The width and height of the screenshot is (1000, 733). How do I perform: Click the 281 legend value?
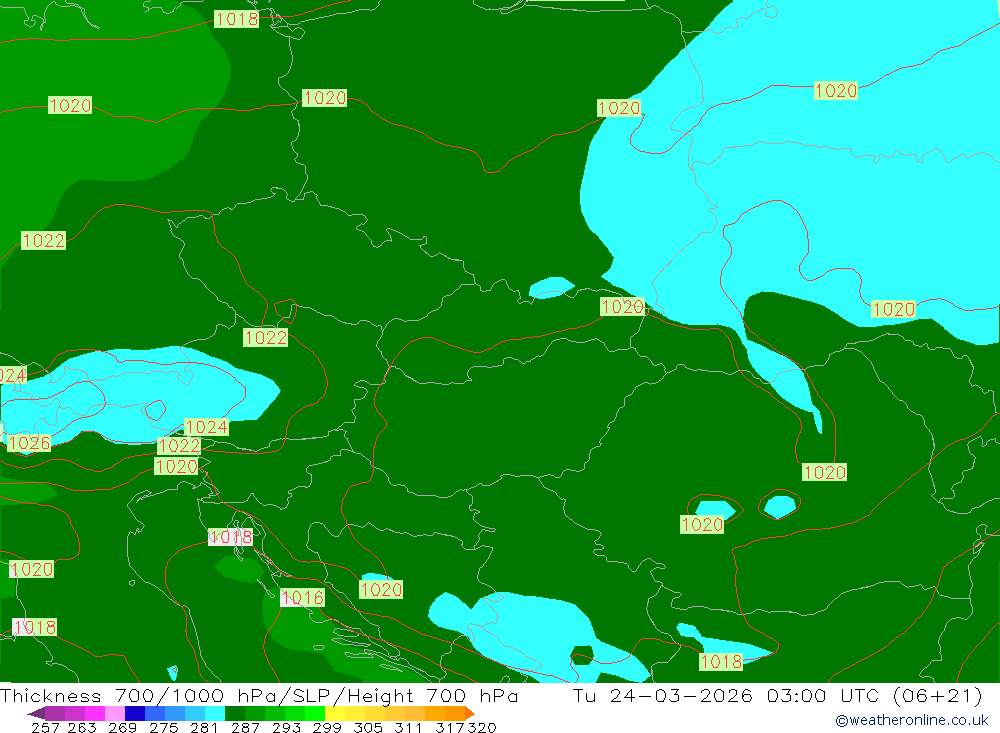tap(204, 727)
